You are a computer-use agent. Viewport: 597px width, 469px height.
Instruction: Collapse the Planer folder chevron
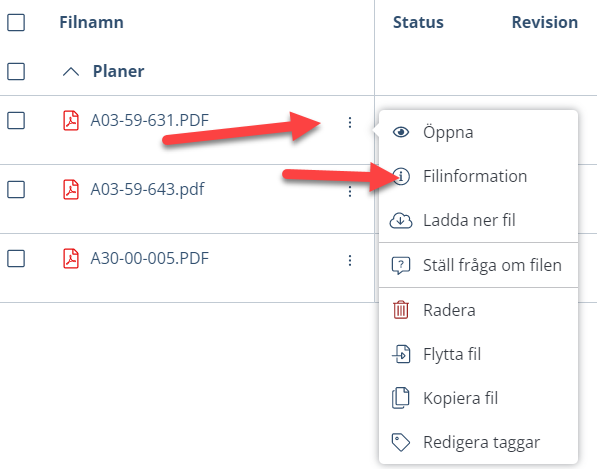[x=71, y=72]
